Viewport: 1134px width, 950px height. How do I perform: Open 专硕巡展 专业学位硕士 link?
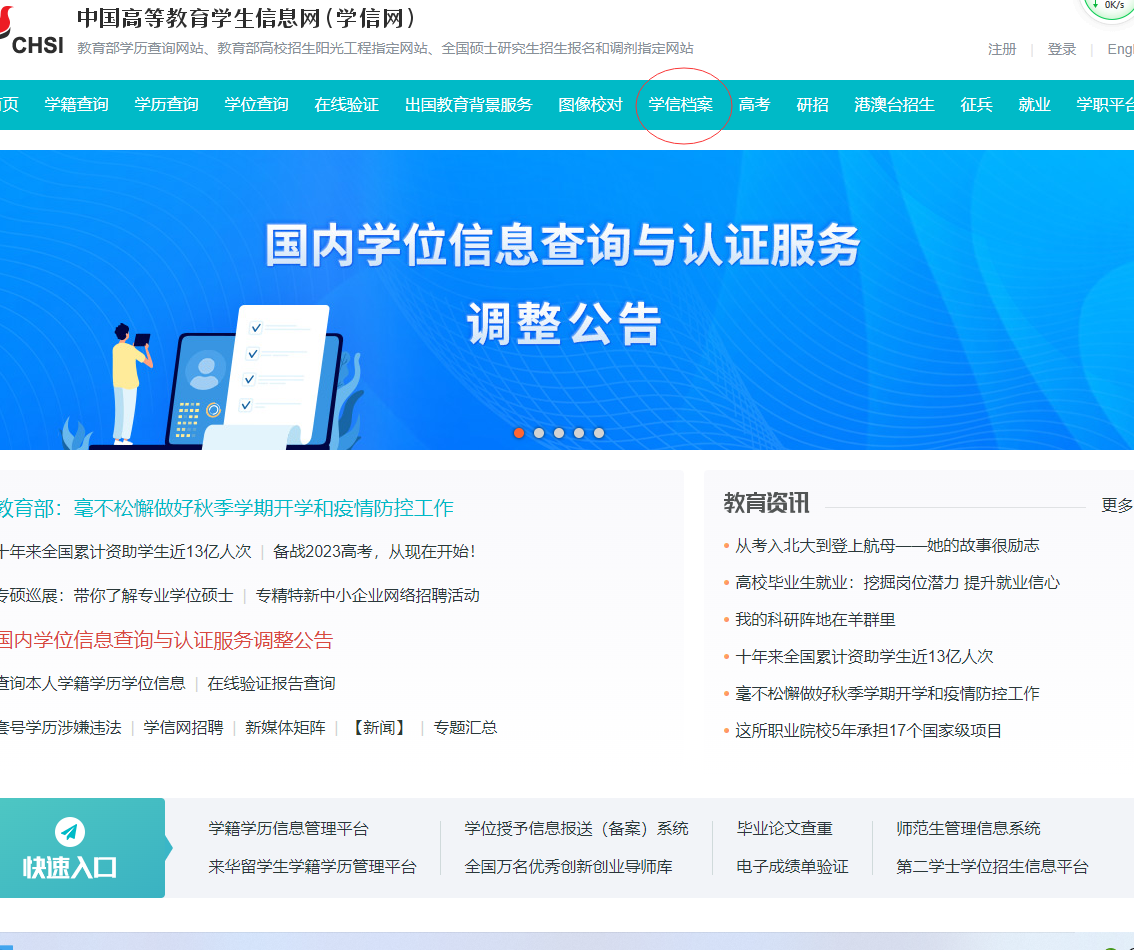116,596
